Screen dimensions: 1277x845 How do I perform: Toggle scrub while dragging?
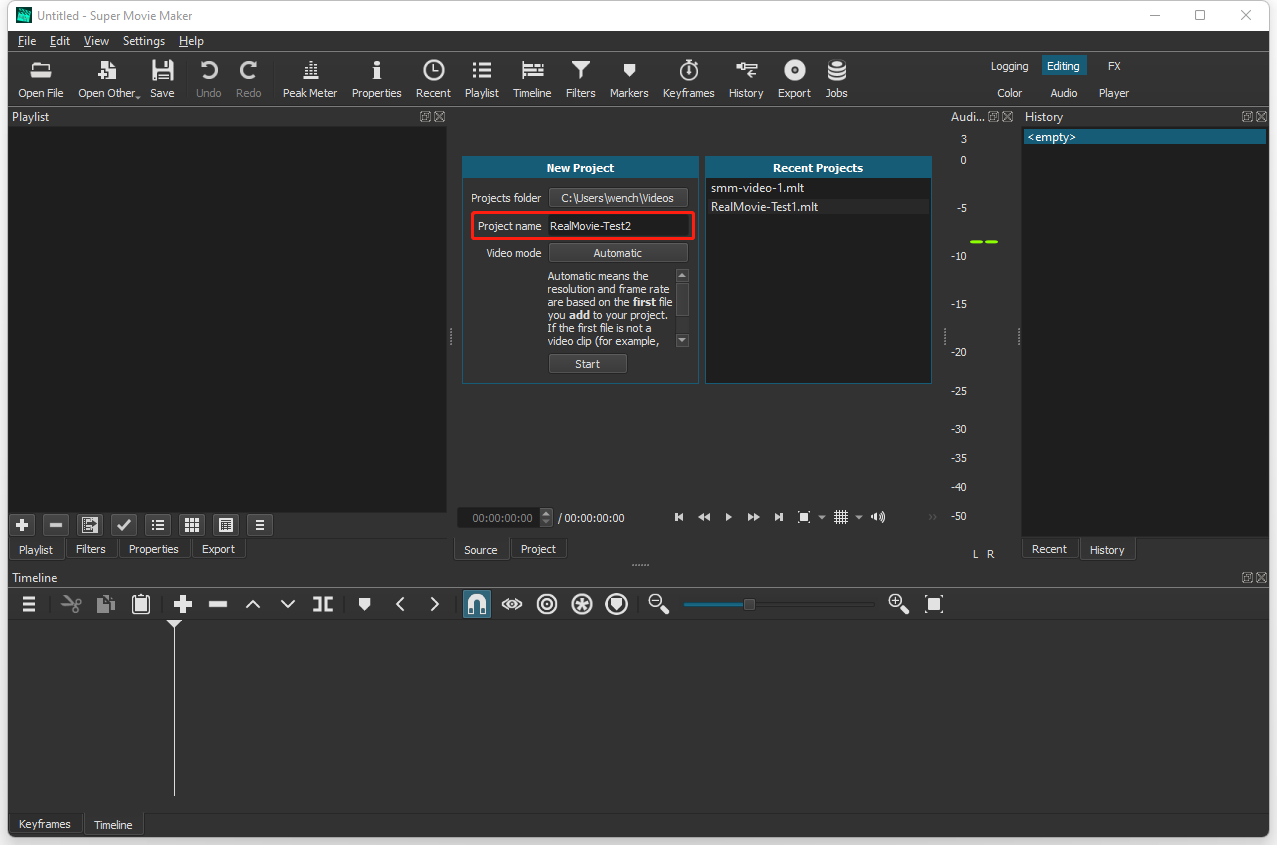pyautogui.click(x=512, y=603)
